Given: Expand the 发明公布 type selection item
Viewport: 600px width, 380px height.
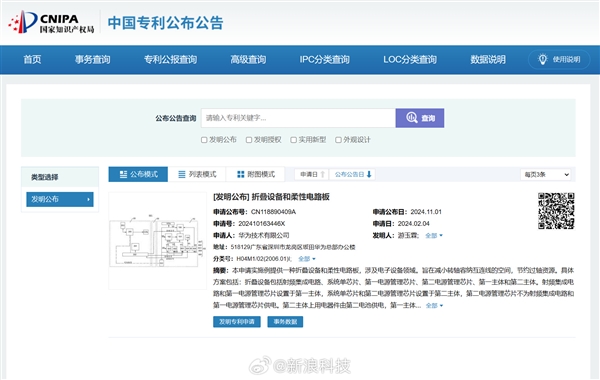Looking at the screenshot, I should click(60, 199).
